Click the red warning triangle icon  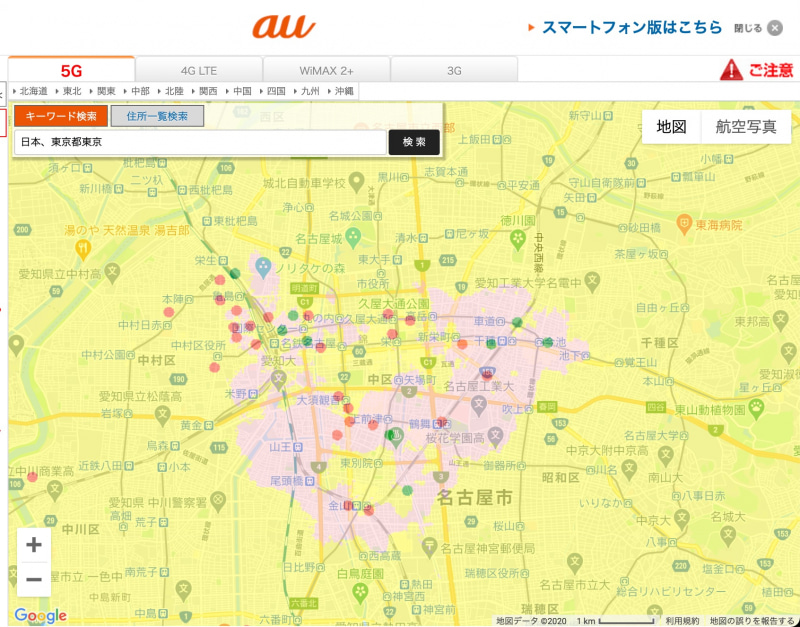pyautogui.click(x=731, y=70)
